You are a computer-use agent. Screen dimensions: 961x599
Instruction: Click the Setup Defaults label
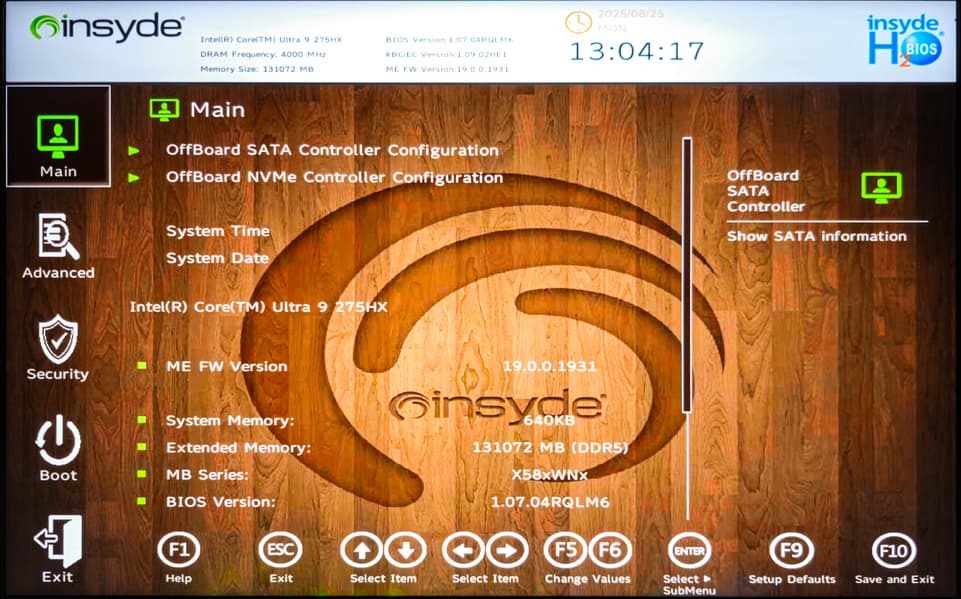[791, 579]
